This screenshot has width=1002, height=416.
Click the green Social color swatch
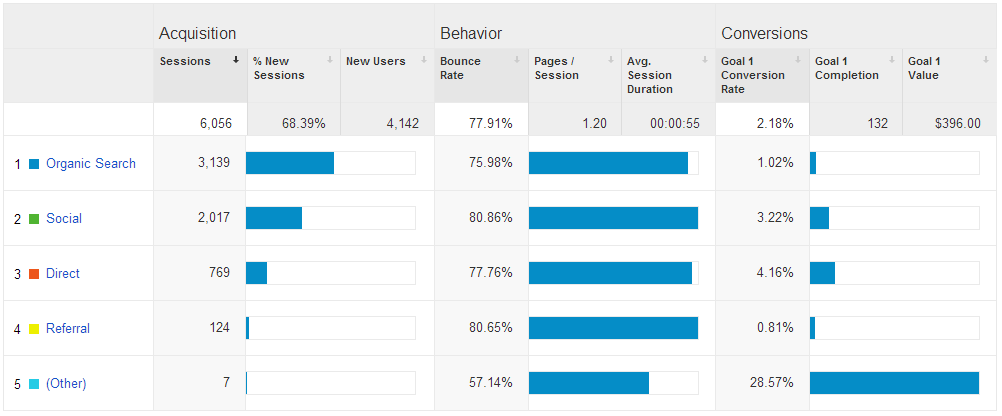point(35,219)
